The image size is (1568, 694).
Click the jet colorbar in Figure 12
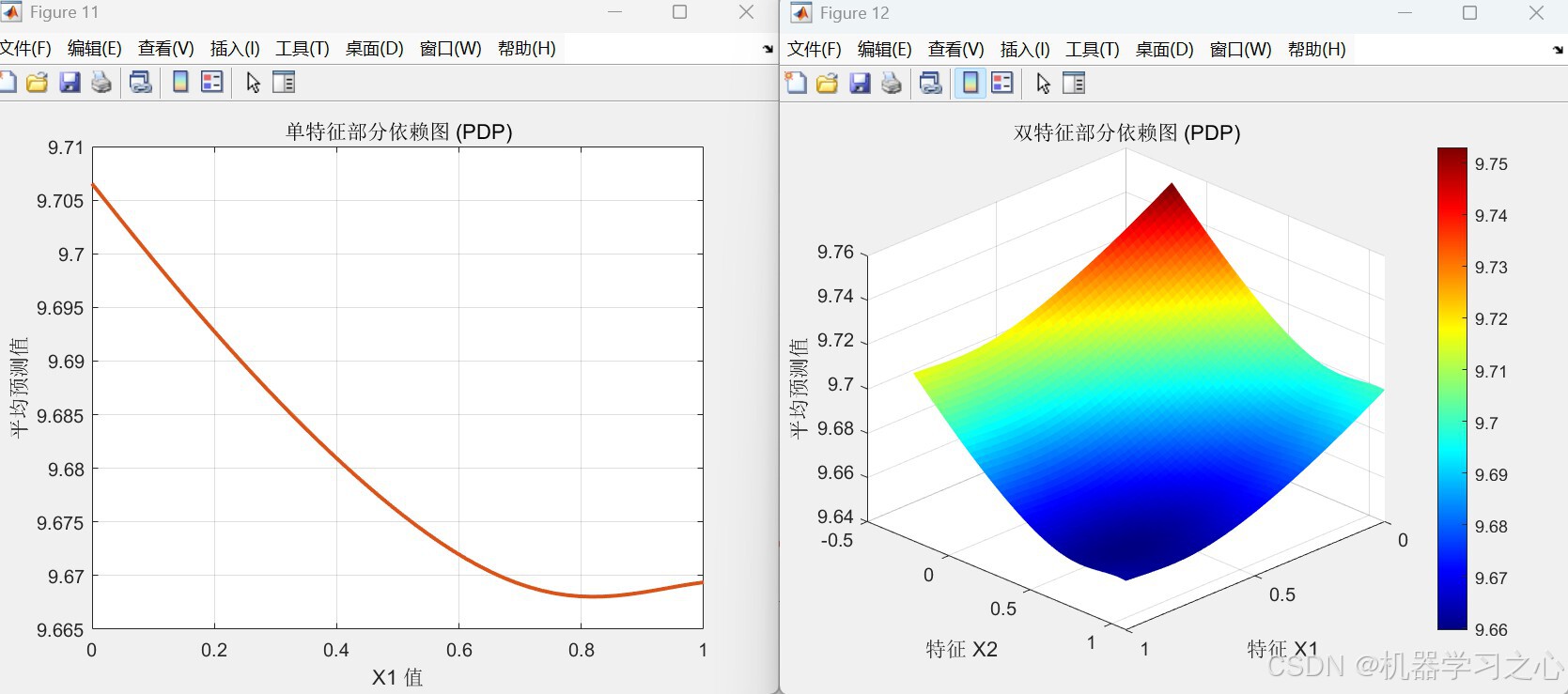tap(1452, 388)
